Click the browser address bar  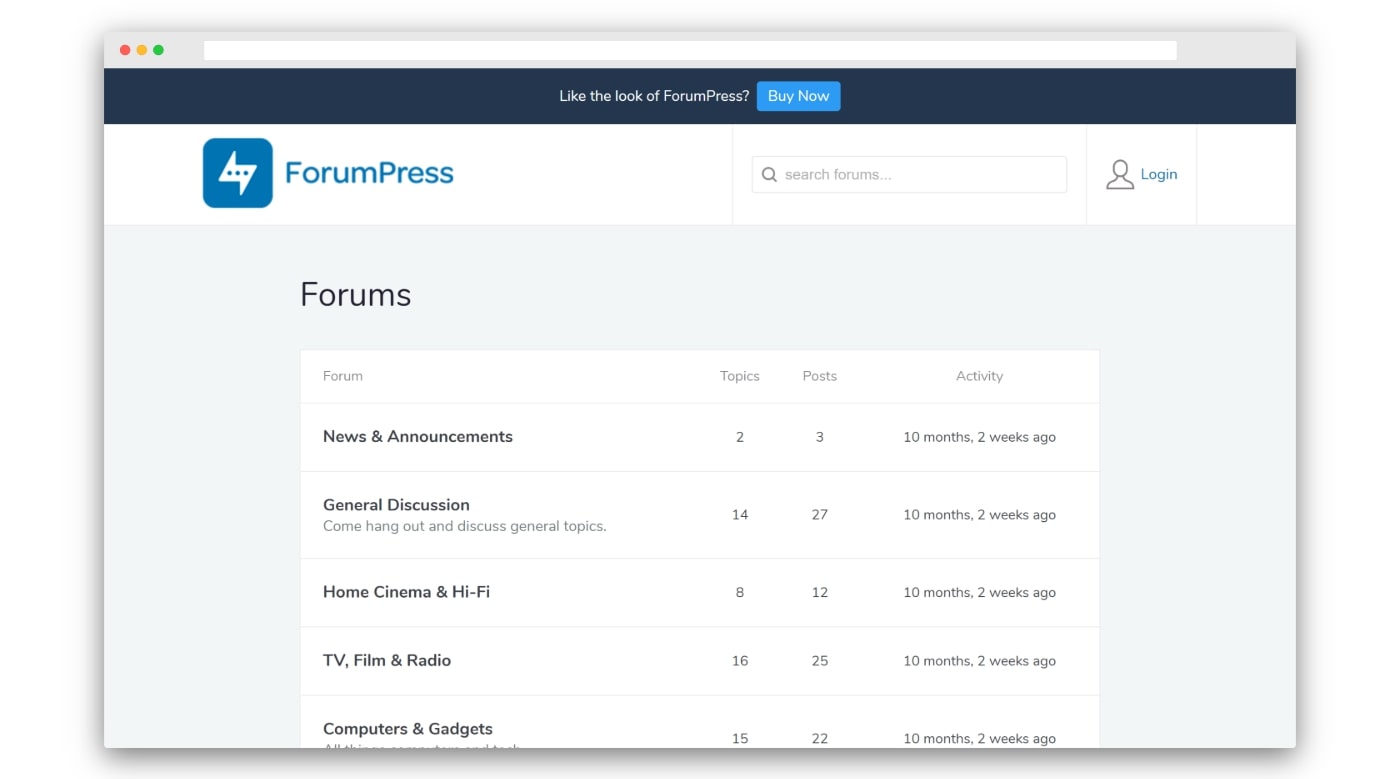(x=690, y=50)
